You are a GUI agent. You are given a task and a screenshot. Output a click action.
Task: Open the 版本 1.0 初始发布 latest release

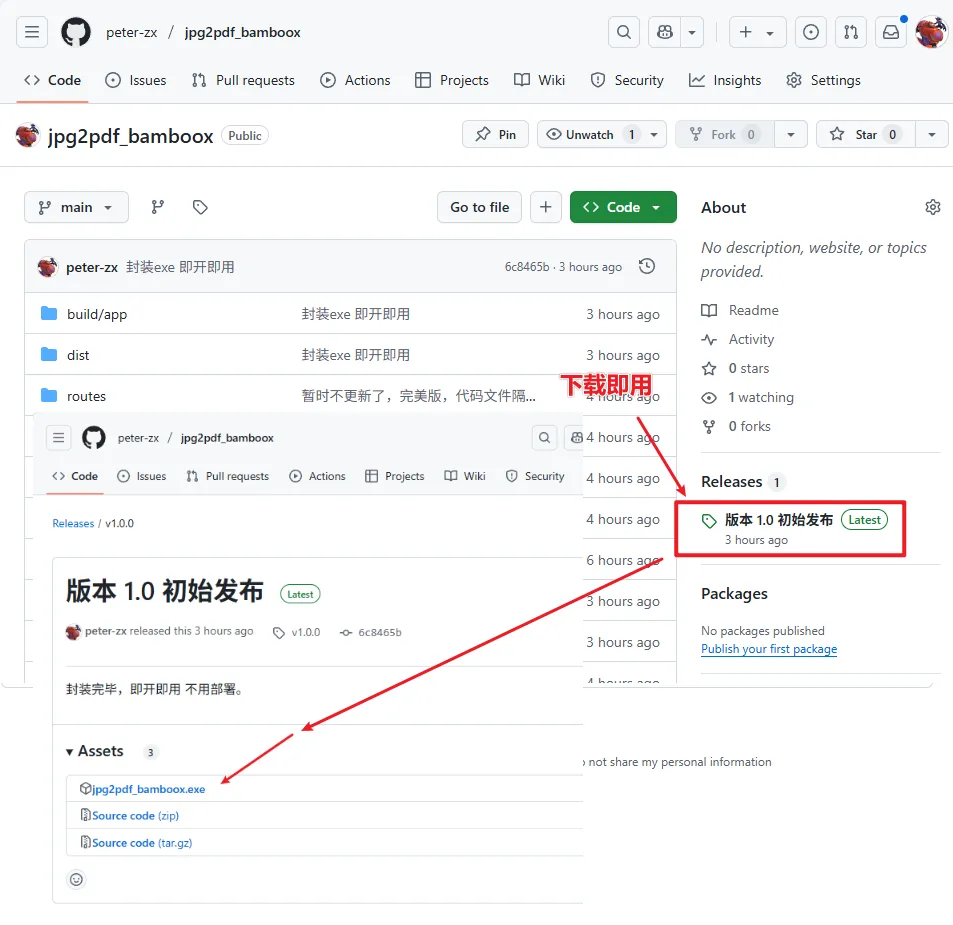coord(778,520)
